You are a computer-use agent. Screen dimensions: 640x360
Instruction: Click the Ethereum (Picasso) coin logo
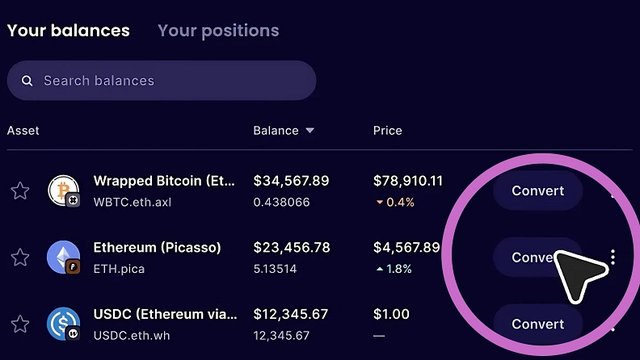click(64, 257)
